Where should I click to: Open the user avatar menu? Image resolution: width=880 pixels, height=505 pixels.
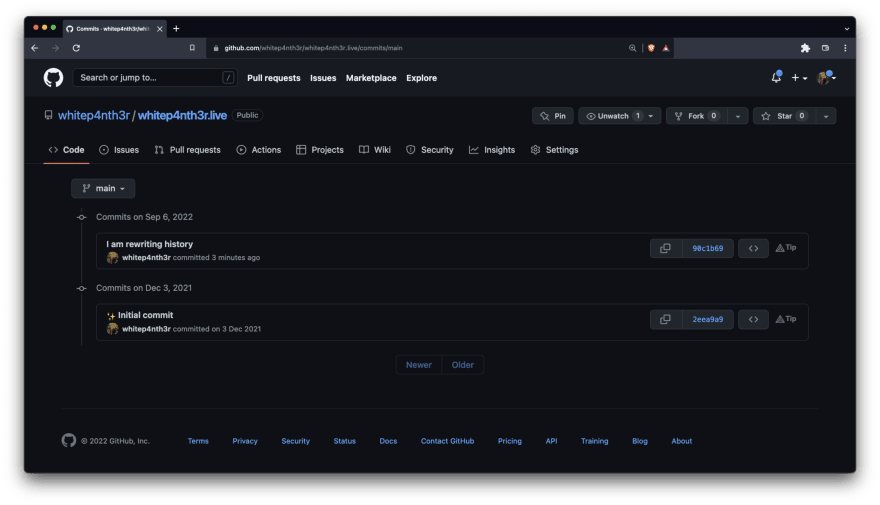(826, 78)
